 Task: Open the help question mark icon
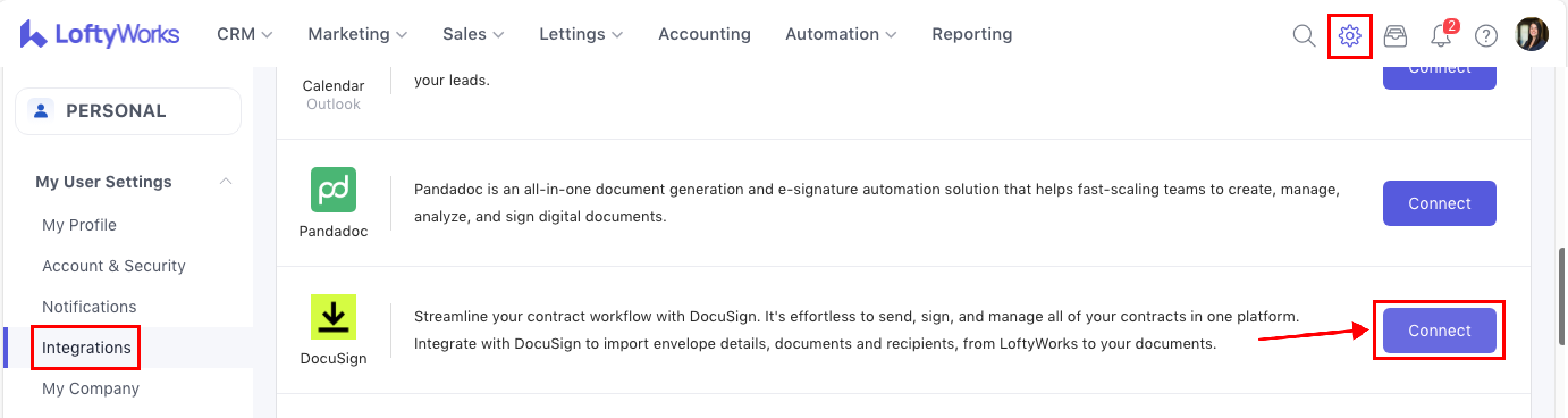[1485, 35]
